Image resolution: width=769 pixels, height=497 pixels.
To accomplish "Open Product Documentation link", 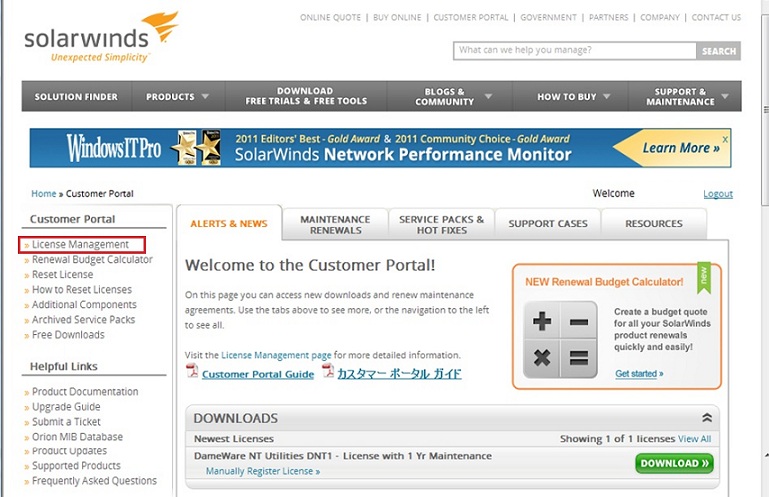I will [85, 392].
